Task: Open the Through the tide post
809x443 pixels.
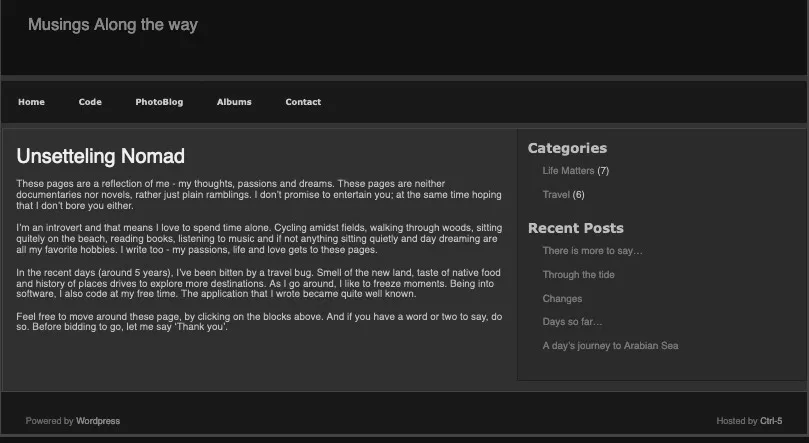Action: click(x=578, y=275)
